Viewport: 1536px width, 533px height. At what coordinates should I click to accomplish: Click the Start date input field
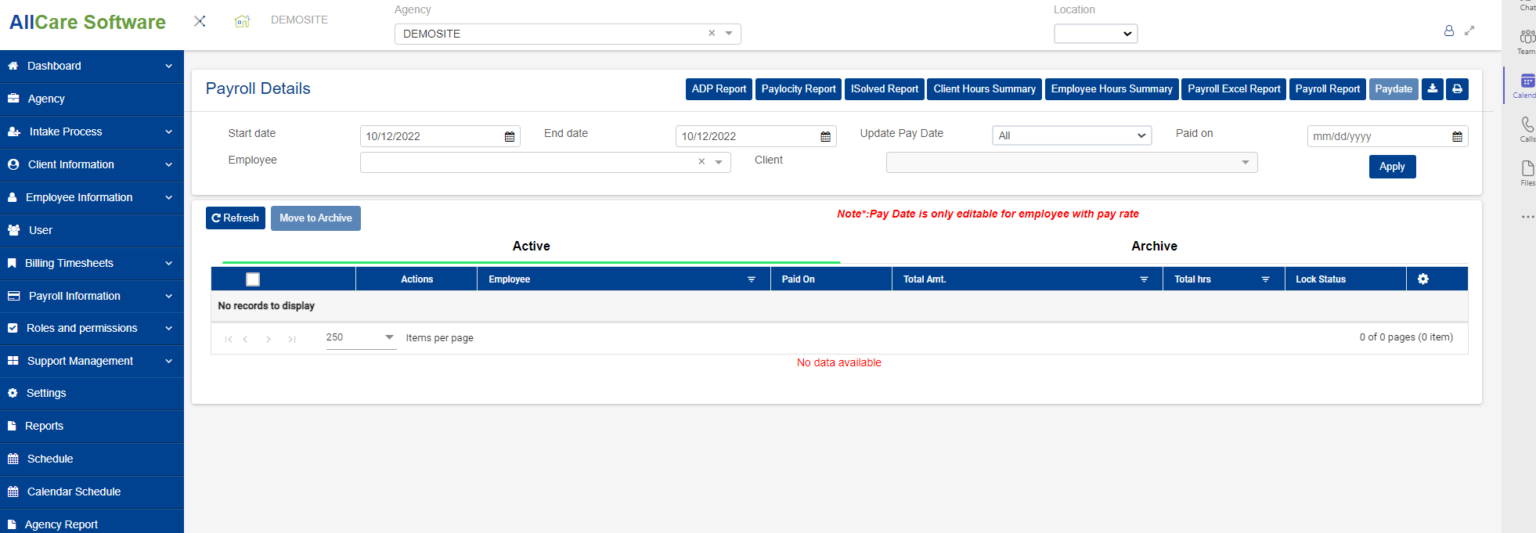[x=440, y=136]
